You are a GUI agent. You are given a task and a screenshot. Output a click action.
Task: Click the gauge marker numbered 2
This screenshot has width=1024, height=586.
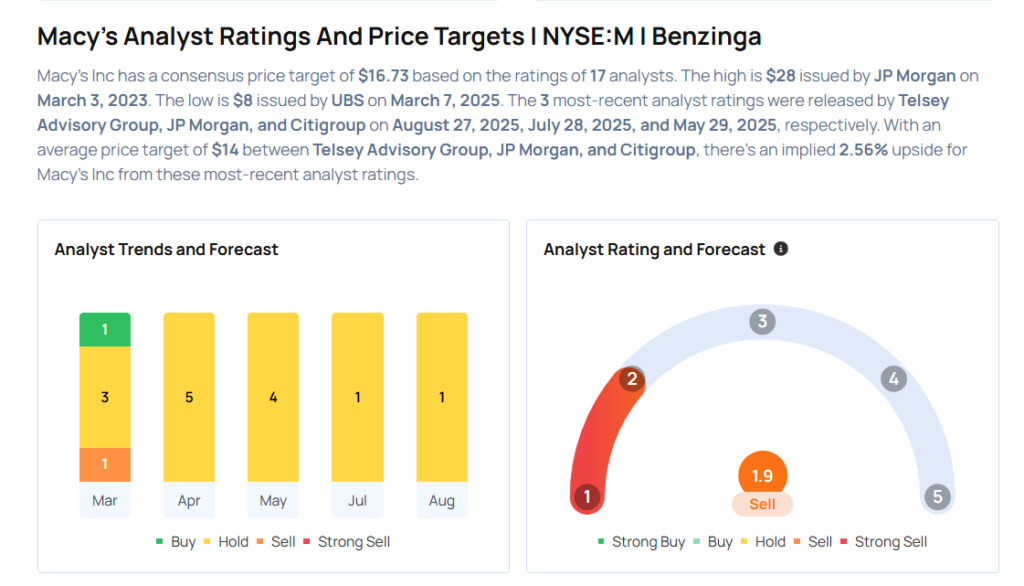(x=632, y=379)
